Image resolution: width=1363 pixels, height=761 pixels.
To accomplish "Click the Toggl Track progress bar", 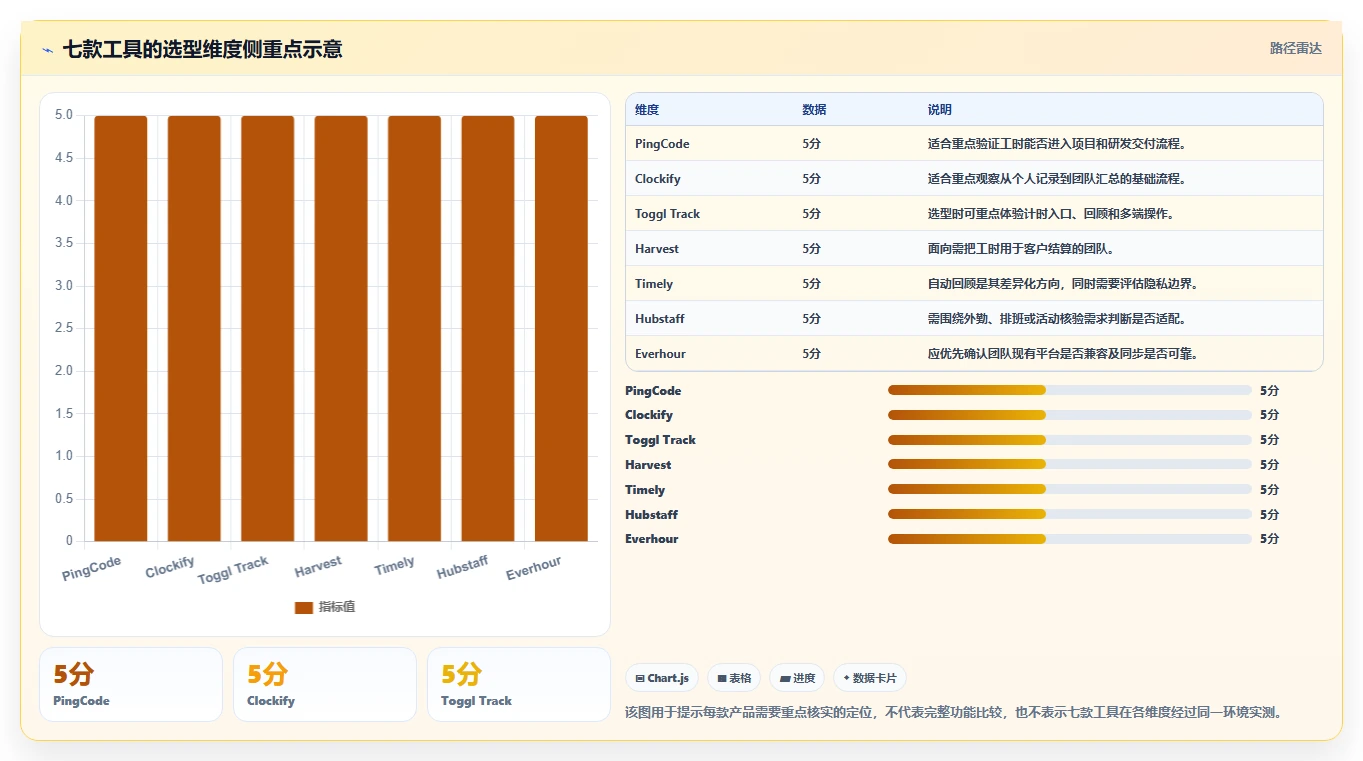I will tap(1070, 440).
